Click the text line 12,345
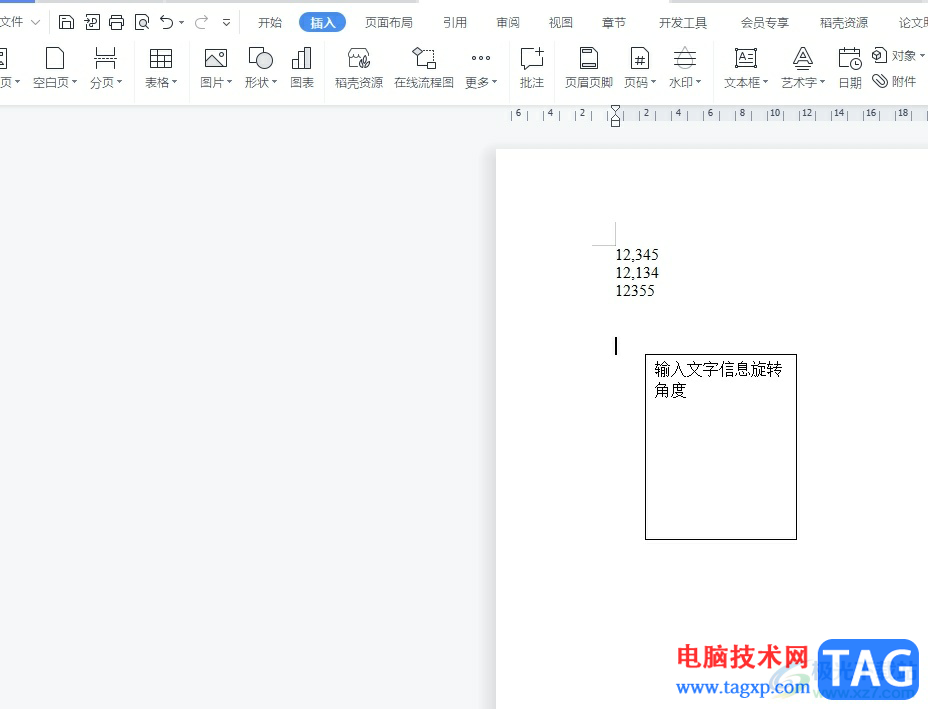This screenshot has height=709, width=928. pos(637,255)
